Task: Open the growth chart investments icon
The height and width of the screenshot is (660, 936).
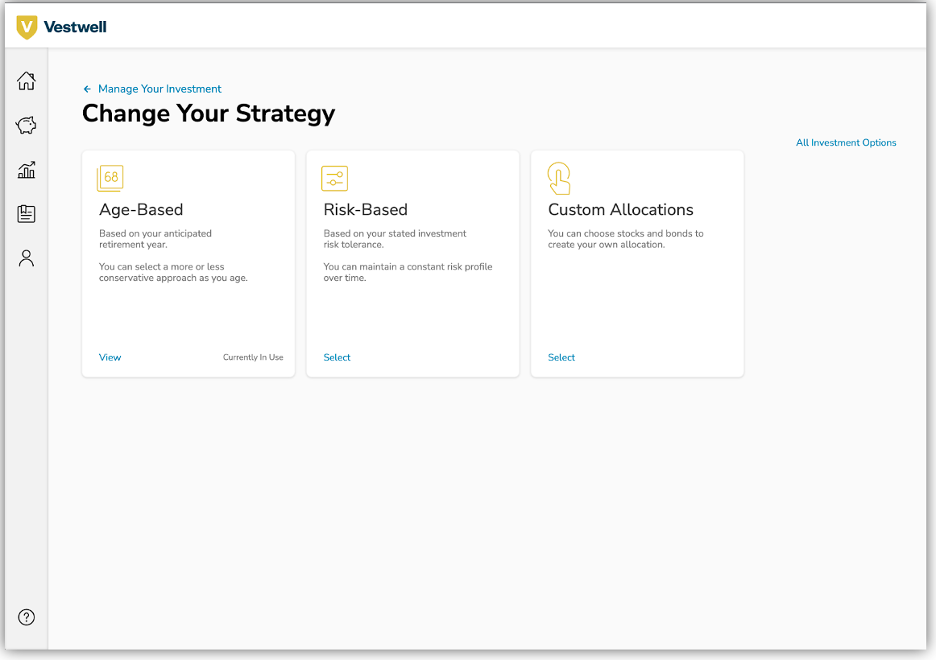Action: 26,170
